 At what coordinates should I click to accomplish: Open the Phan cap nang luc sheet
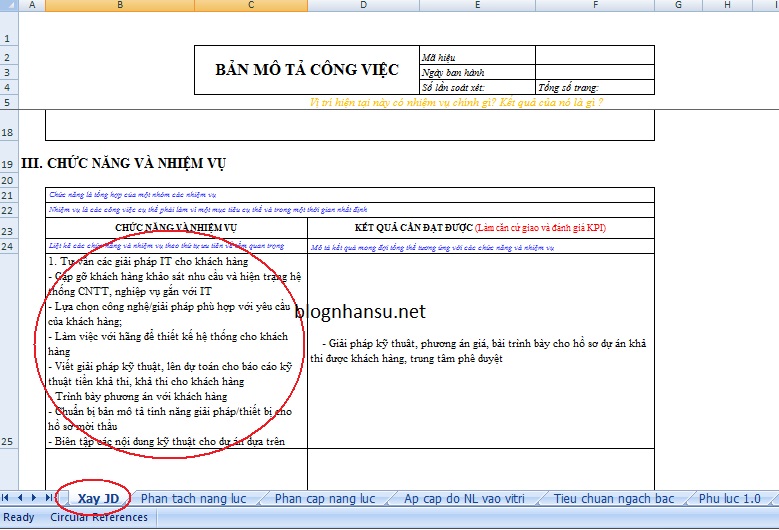324,498
